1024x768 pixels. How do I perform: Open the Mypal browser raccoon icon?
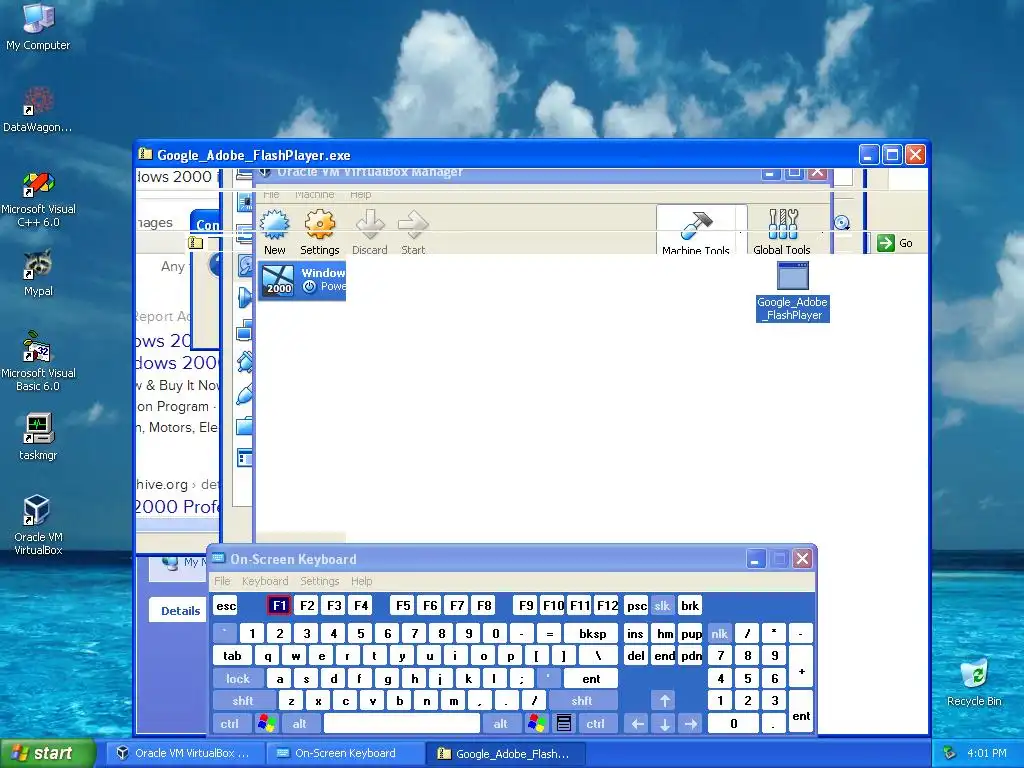[38, 273]
